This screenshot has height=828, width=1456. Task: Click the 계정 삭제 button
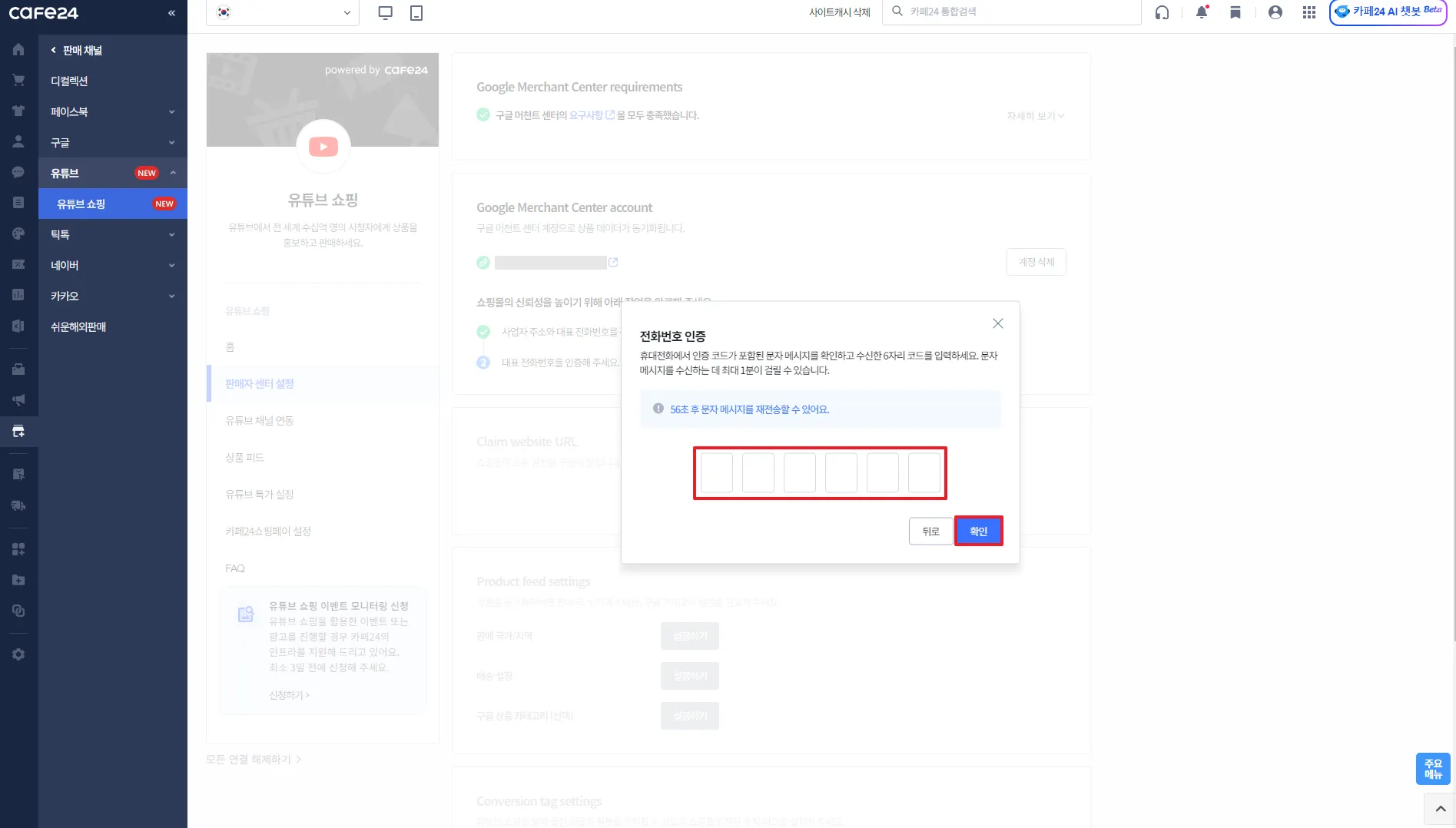tap(1036, 262)
